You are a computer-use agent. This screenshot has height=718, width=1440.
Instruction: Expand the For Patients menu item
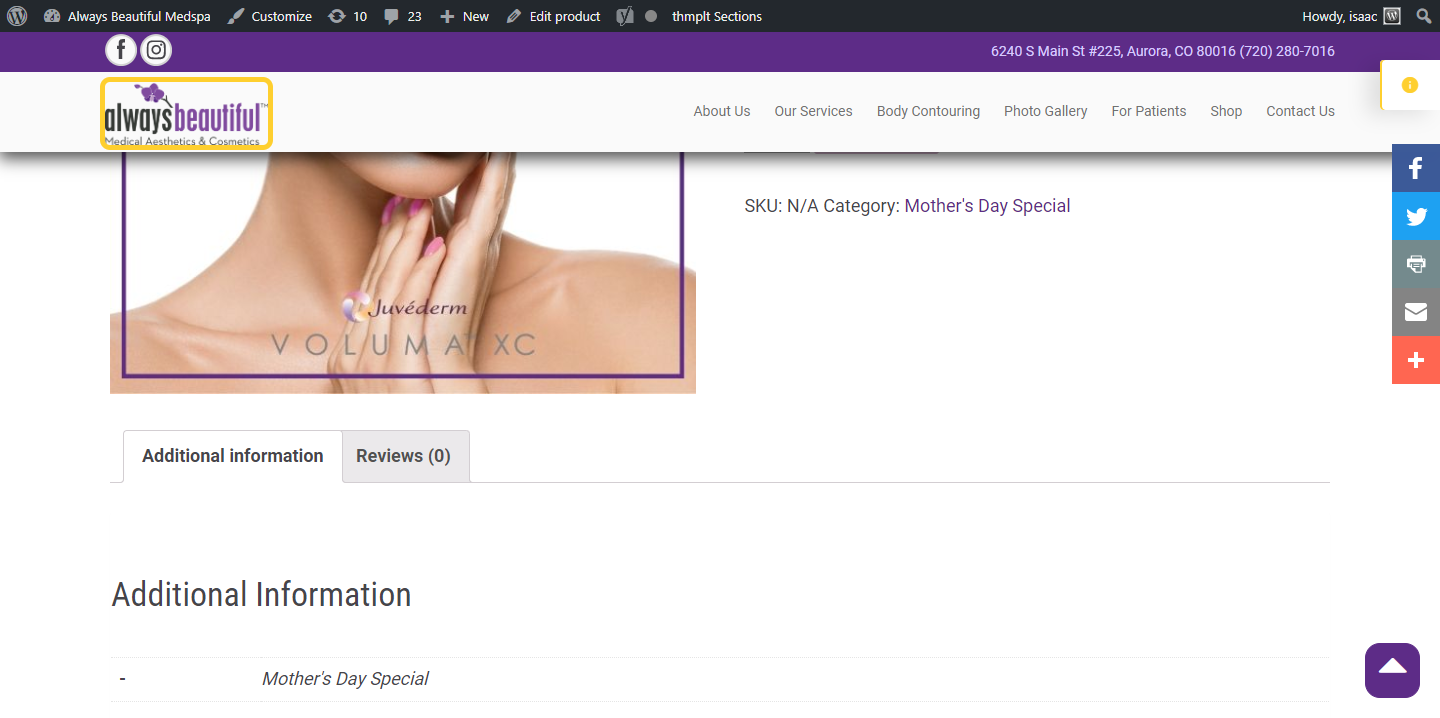(1149, 111)
